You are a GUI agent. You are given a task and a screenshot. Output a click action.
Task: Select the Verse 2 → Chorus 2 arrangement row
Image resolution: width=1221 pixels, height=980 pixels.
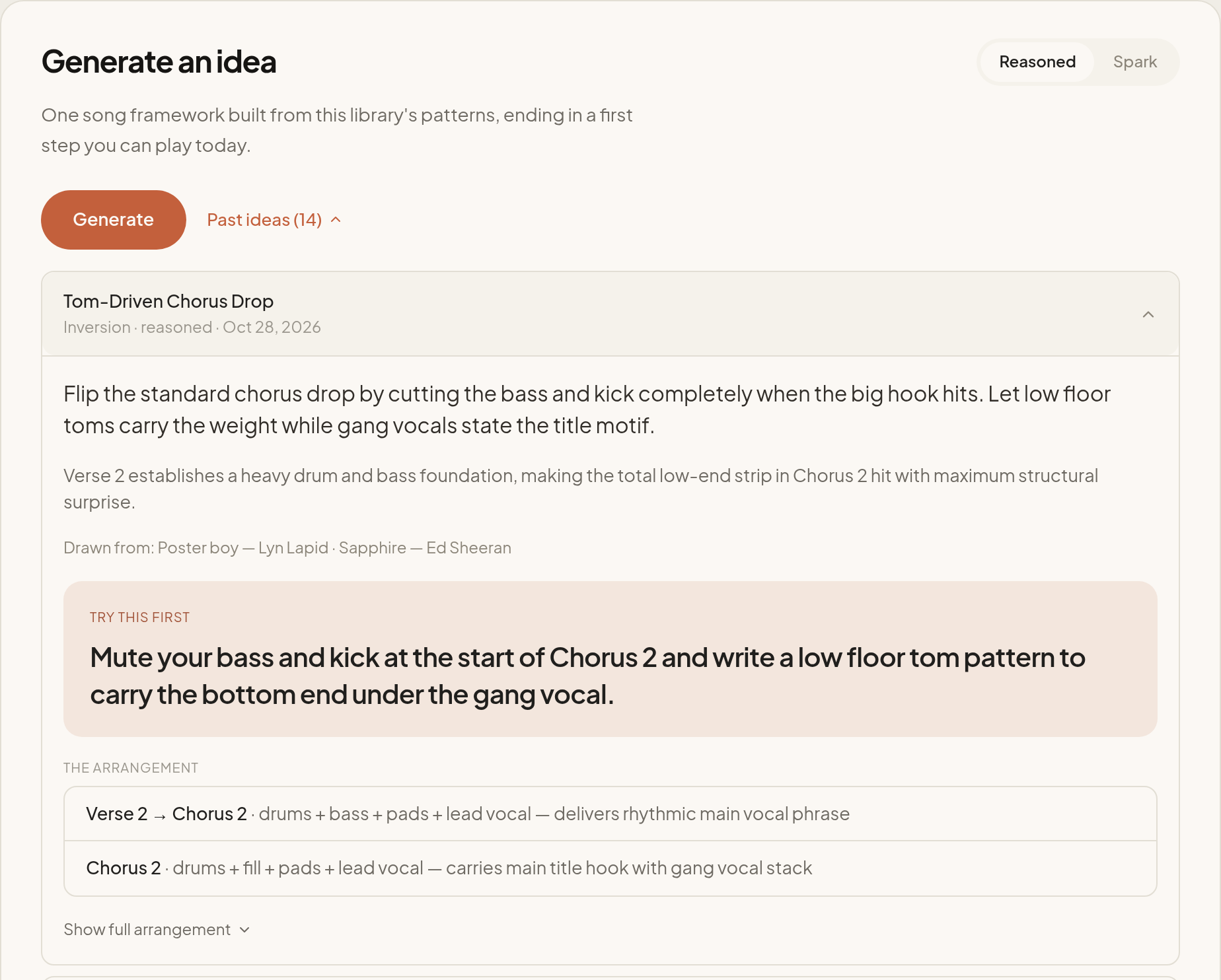point(610,814)
